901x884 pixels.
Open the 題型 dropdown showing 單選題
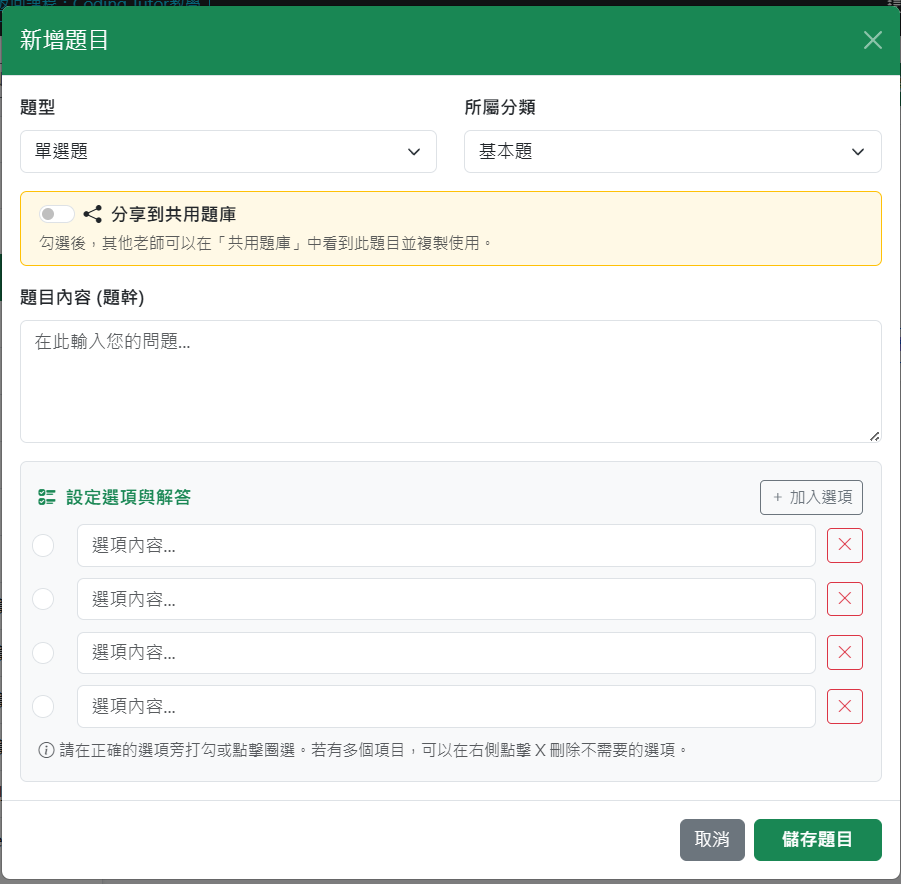click(x=228, y=152)
